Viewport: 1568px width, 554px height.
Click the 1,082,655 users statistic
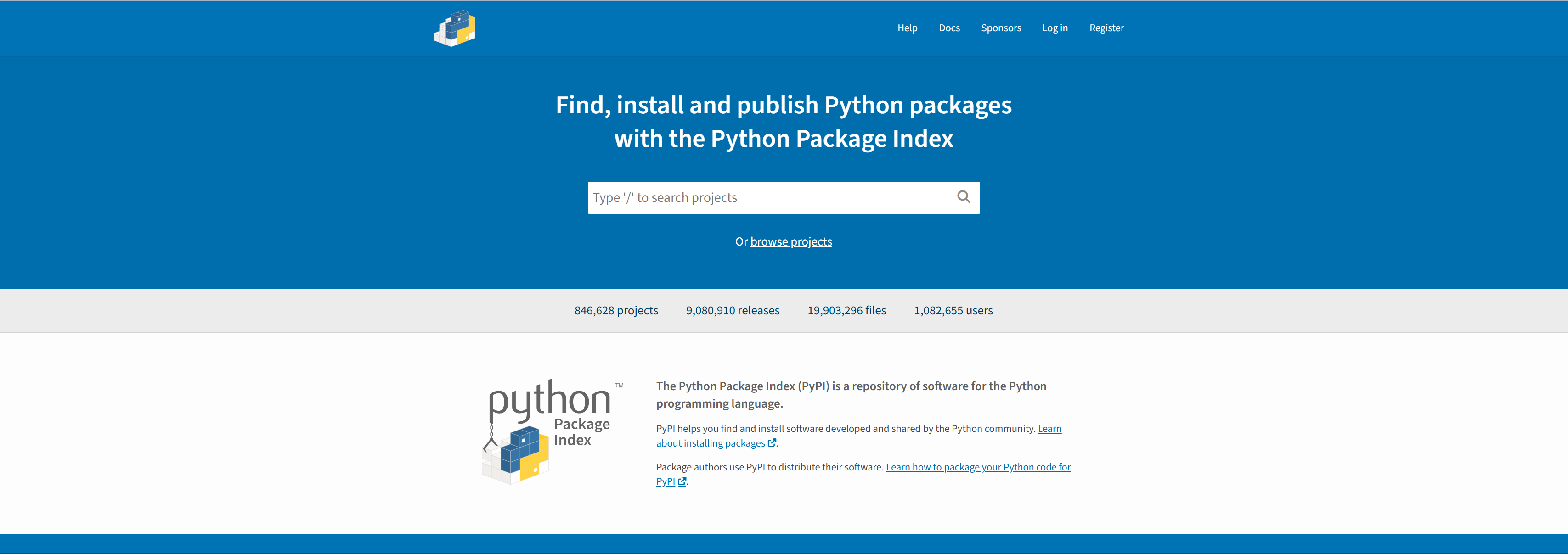click(953, 311)
